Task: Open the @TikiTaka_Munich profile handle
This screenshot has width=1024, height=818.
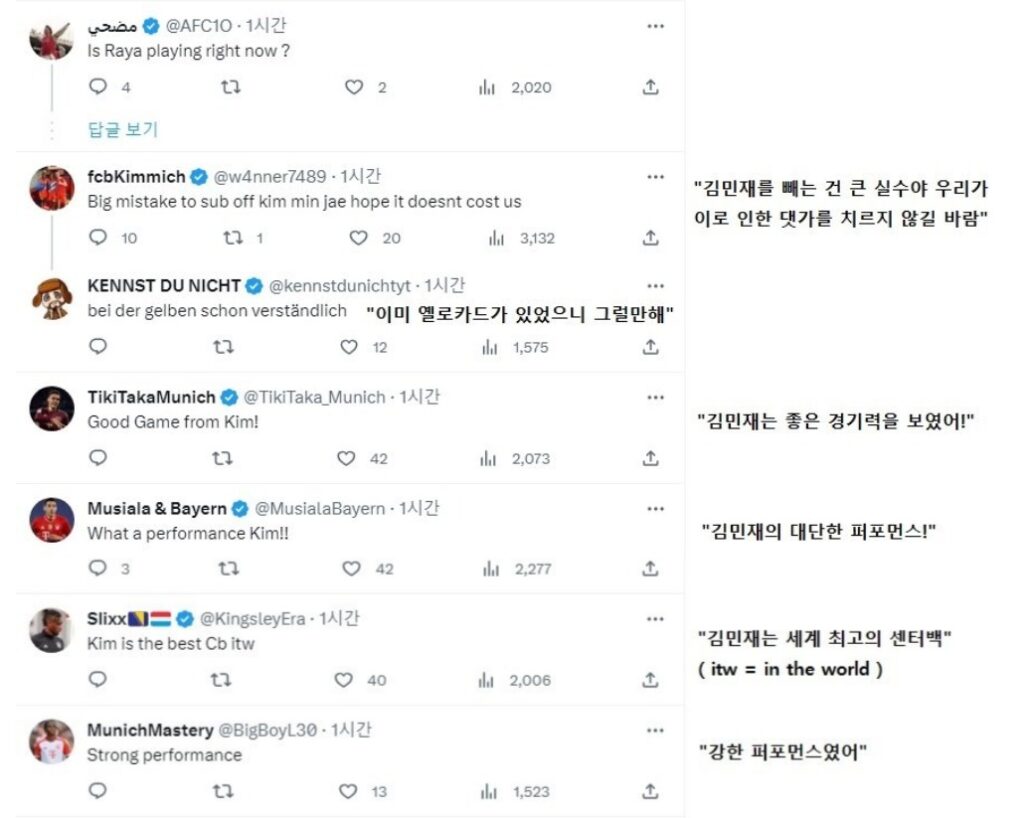Action: (314, 397)
